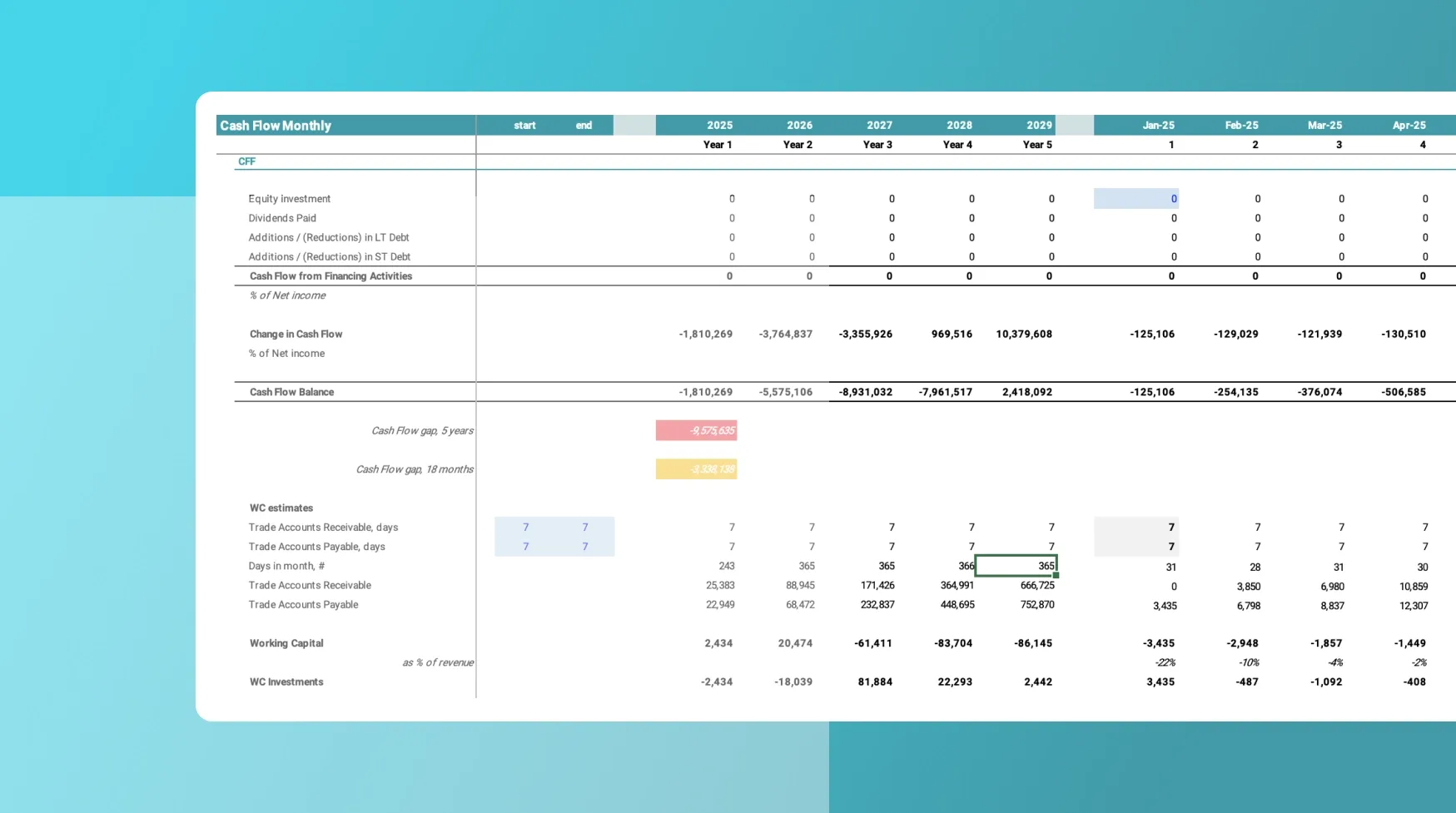Viewport: 1456px width, 813px height.
Task: Click the blue-highlighted Equity investment Jan-25 cell
Action: (x=1135, y=199)
